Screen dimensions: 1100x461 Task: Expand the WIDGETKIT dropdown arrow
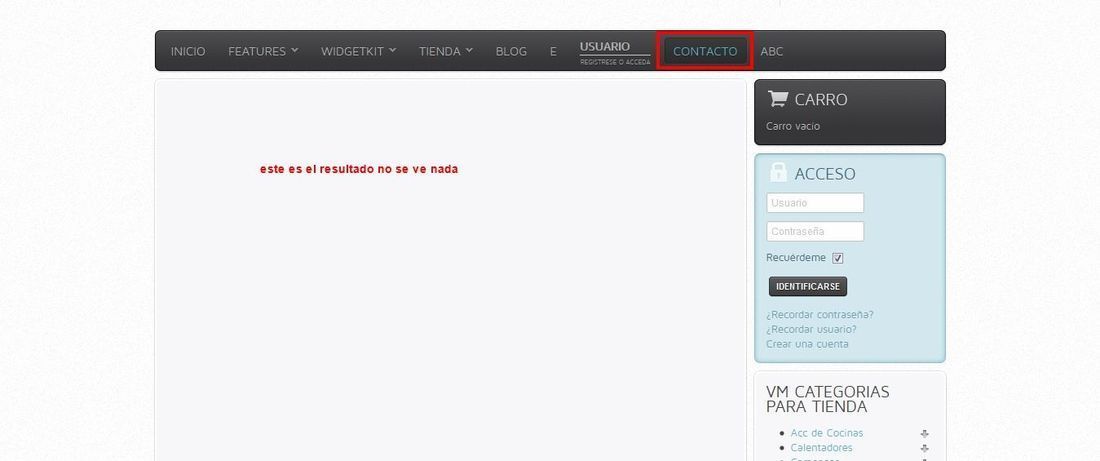coord(393,50)
